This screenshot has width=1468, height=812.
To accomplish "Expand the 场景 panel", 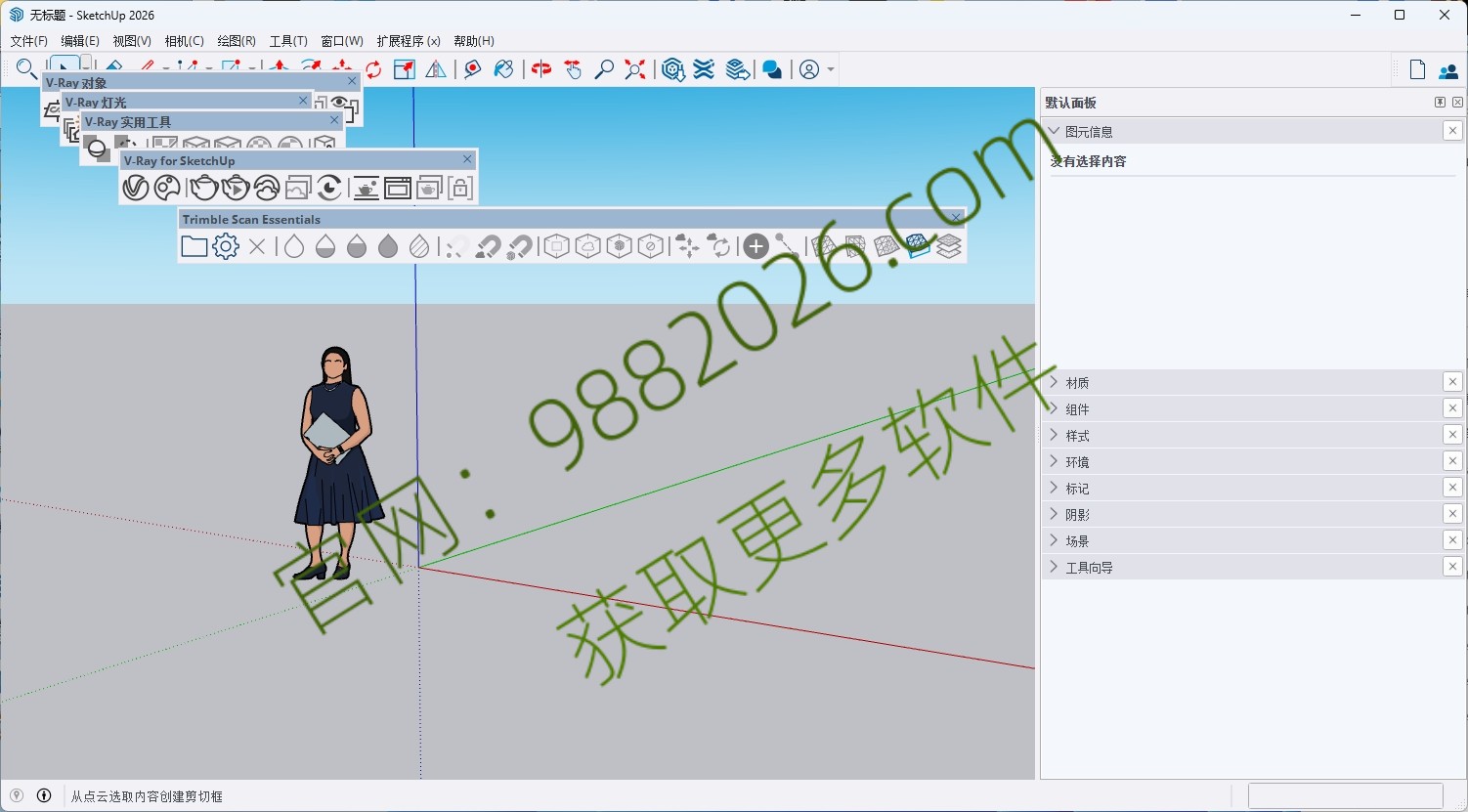I will tap(1054, 540).
